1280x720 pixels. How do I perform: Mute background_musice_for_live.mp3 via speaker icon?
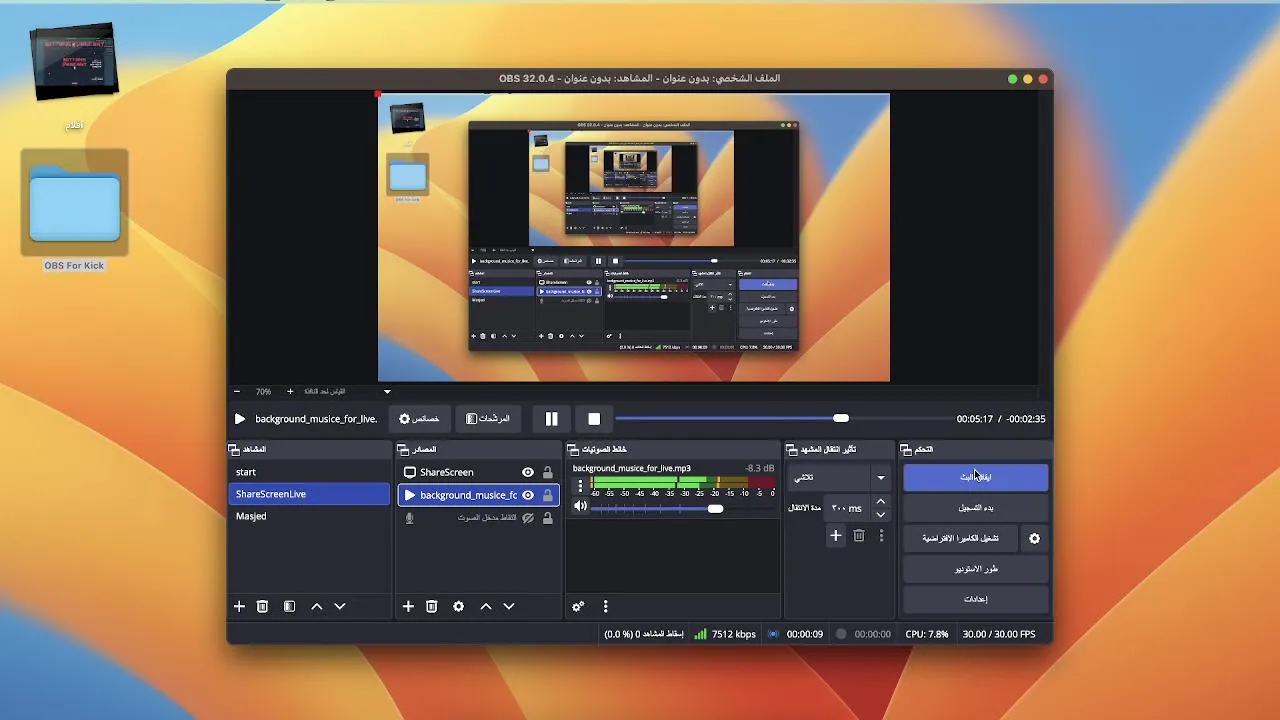point(580,507)
